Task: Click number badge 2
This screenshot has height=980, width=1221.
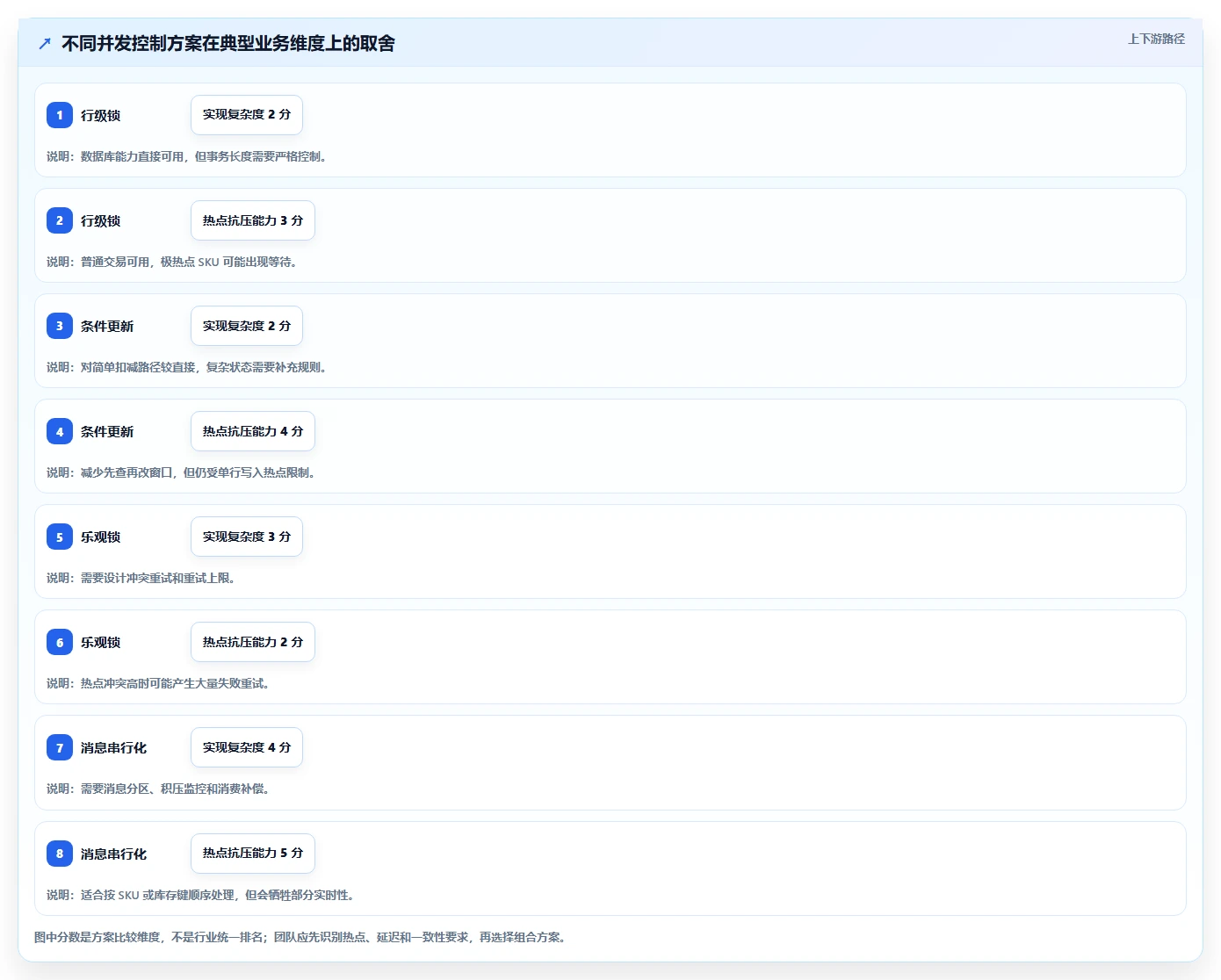Action: (60, 220)
